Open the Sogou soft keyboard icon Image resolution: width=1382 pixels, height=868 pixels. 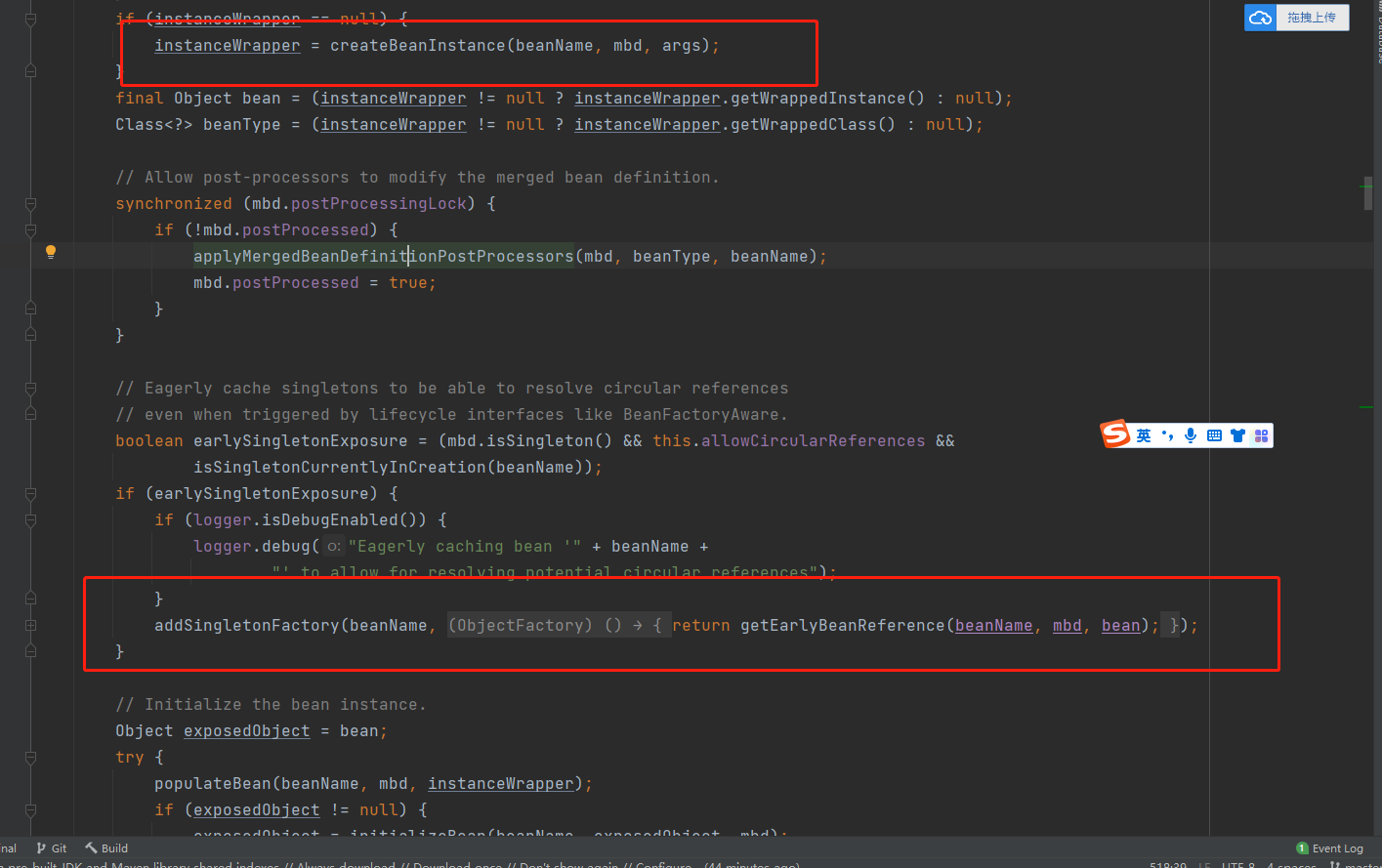tap(1214, 435)
